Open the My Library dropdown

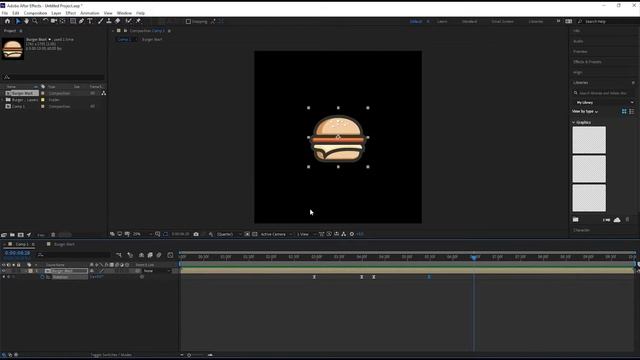[x=605, y=102]
